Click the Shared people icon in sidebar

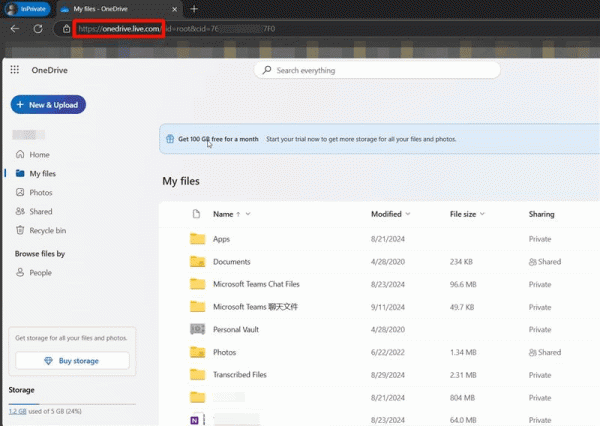point(20,211)
